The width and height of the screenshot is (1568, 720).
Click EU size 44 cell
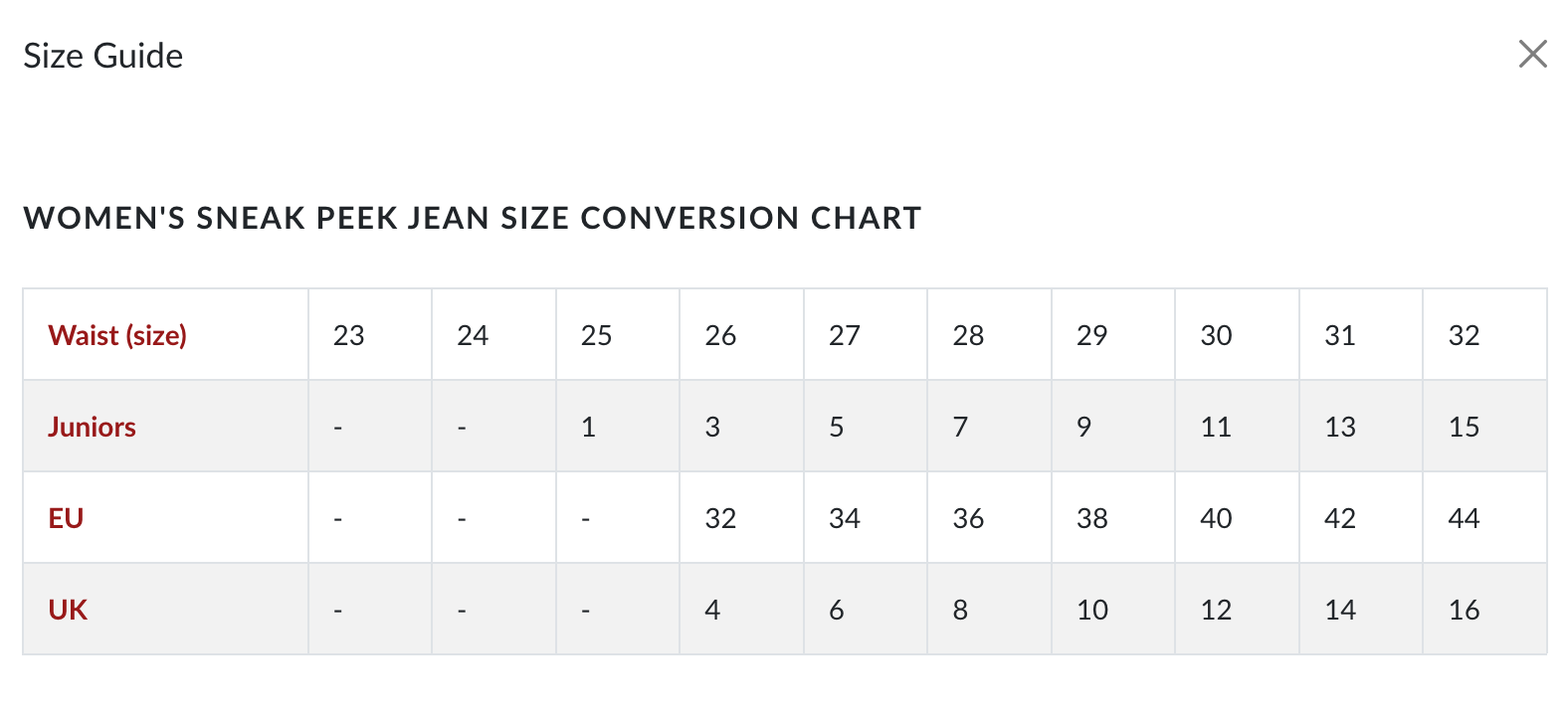click(x=1484, y=518)
